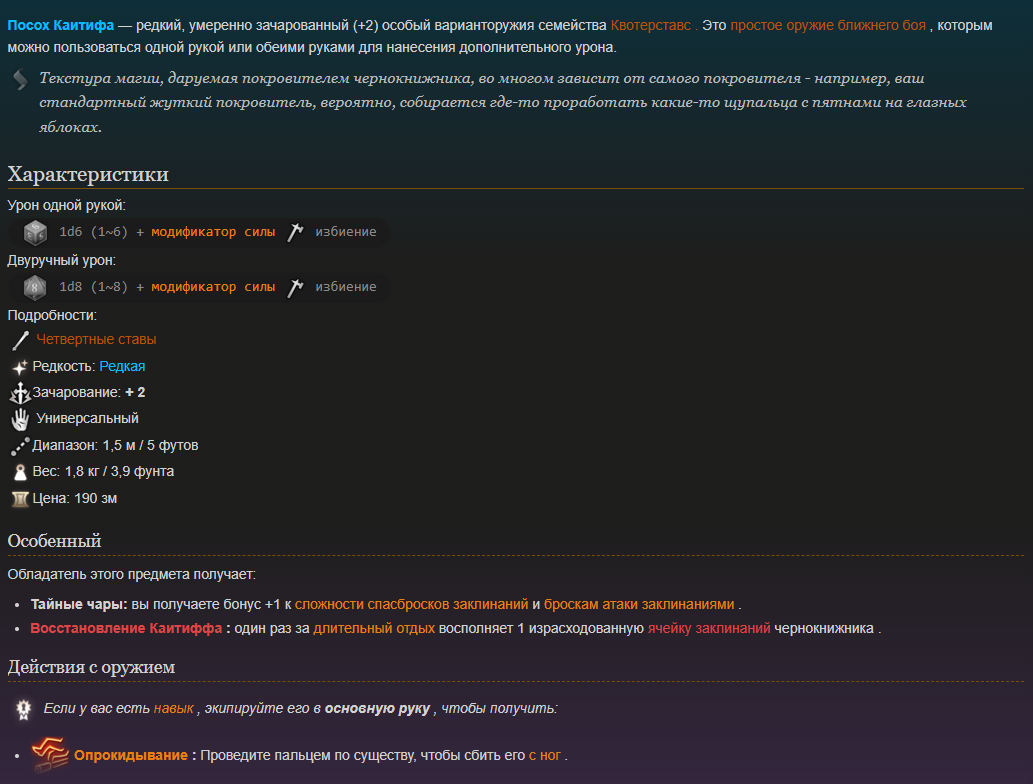Click избиение in the one-handed damage row
This screenshot has height=784, width=1033.
tap(346, 232)
